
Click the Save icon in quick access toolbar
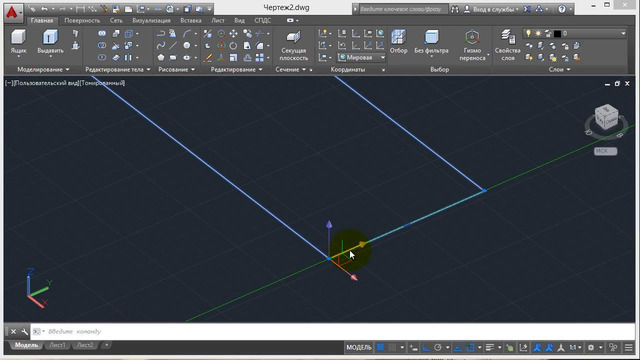coord(116,9)
